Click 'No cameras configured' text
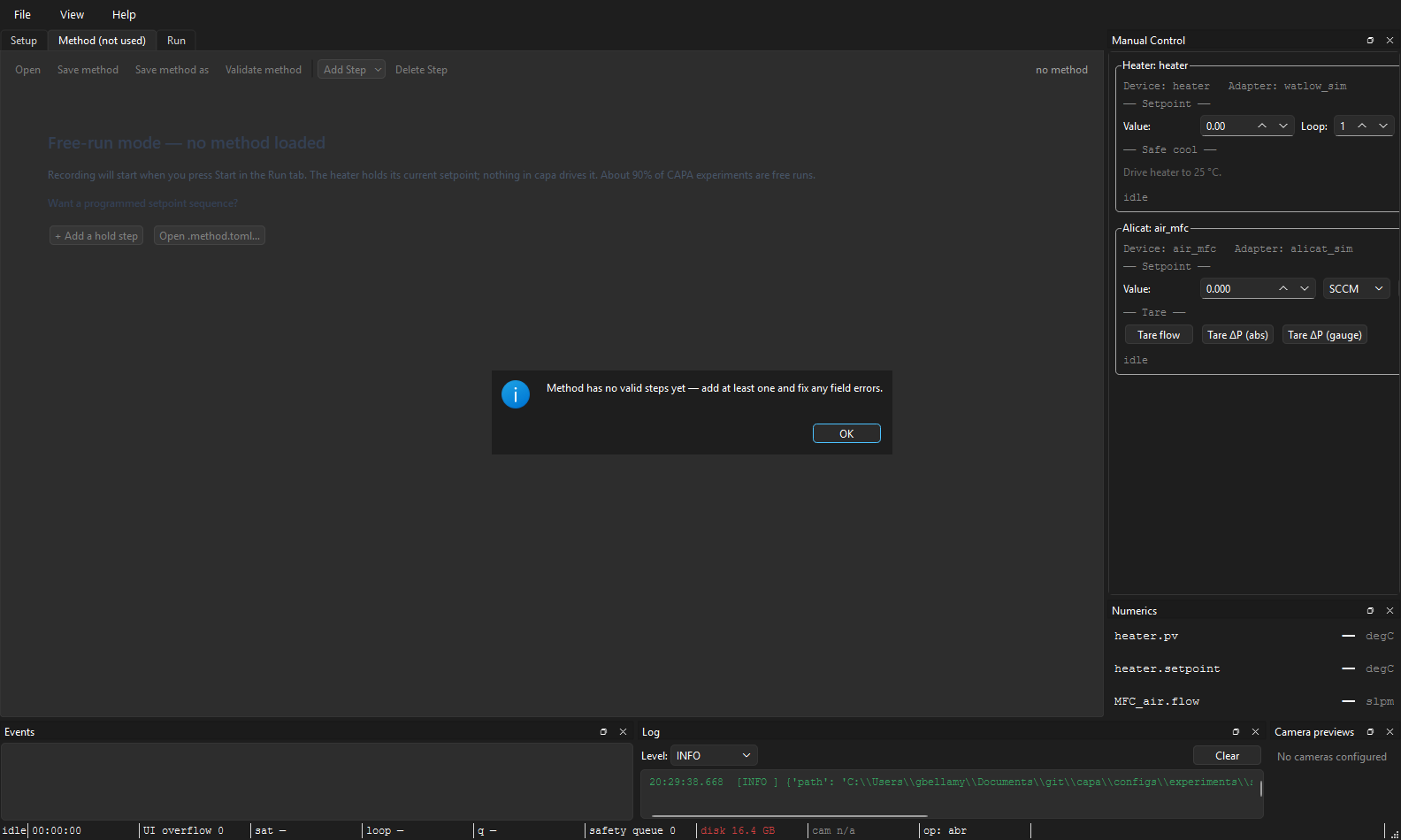Screen dimensions: 1401x840 point(1331,757)
